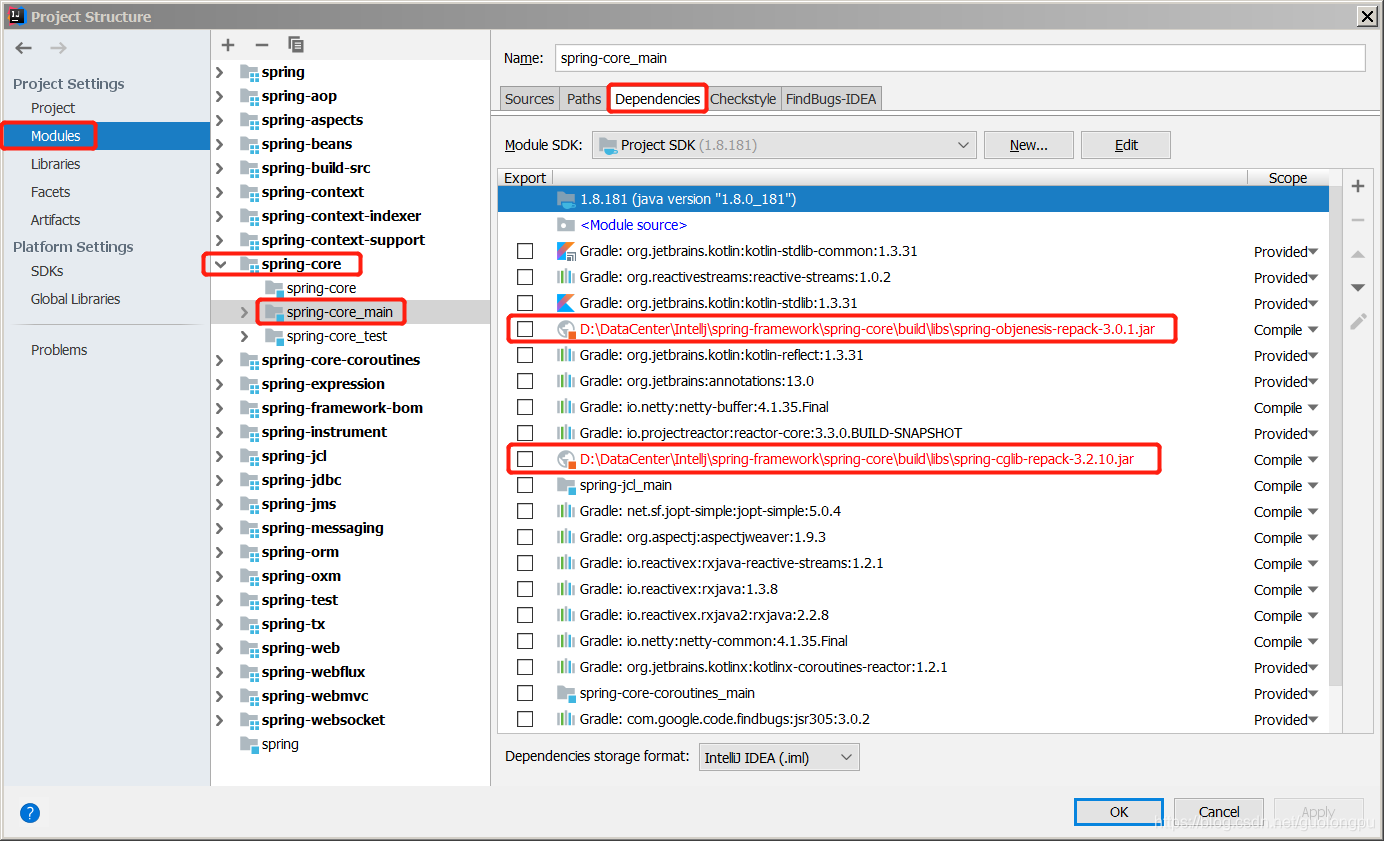Add dependency with plus on right
Screen dimensions: 1384x841
[1358, 186]
